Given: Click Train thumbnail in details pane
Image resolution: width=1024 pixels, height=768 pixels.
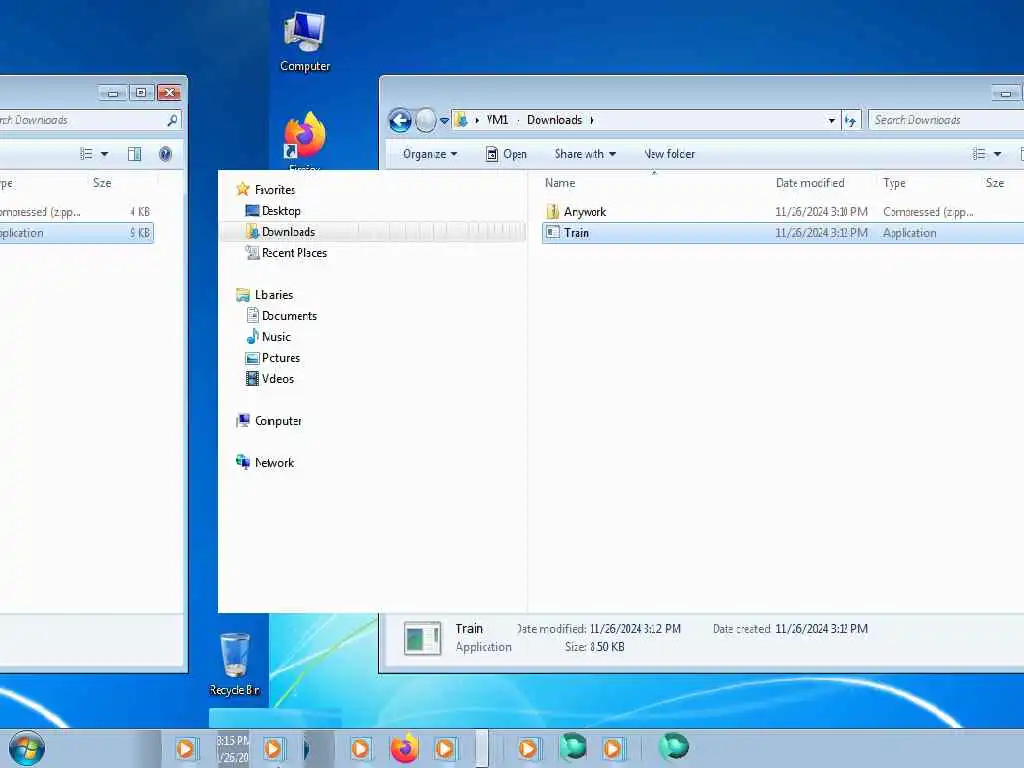Looking at the screenshot, I should (x=422, y=638).
